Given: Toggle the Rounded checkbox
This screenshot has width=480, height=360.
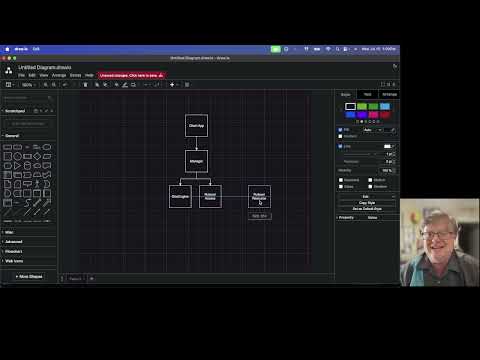Looking at the screenshot, I should [341, 180].
